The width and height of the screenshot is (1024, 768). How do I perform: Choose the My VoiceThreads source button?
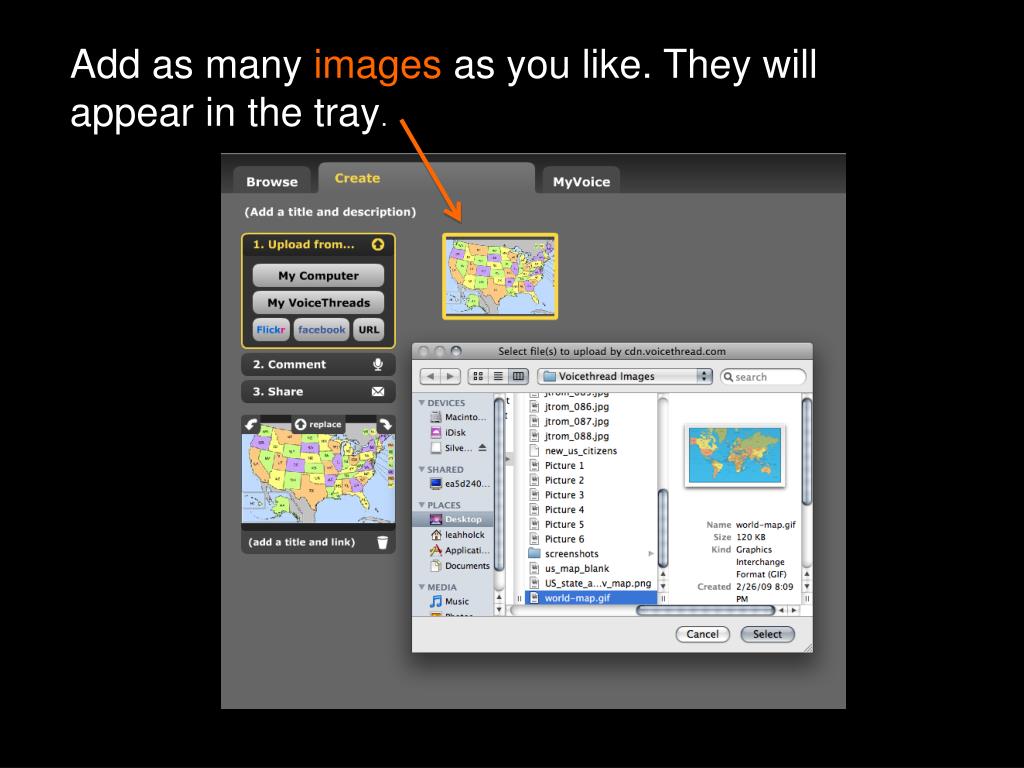(318, 303)
